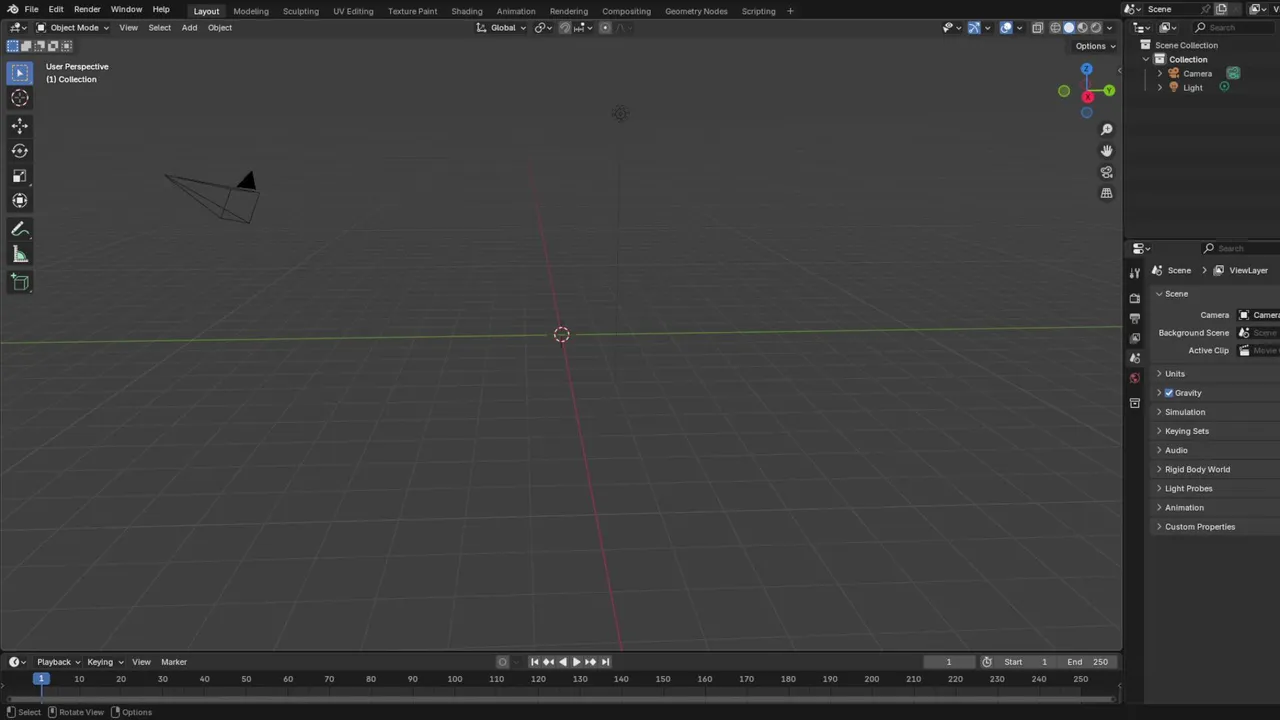Toggle show gizmo button
Screen dimensions: 1280x720
click(x=974, y=28)
